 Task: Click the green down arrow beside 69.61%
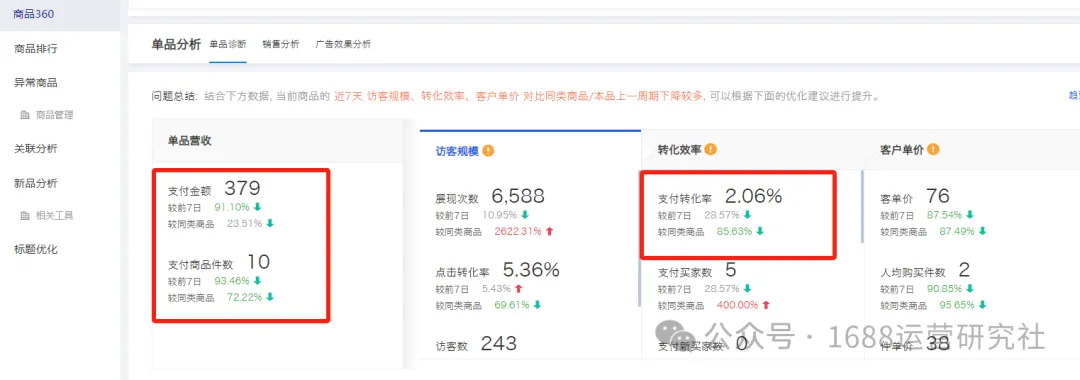click(537, 305)
